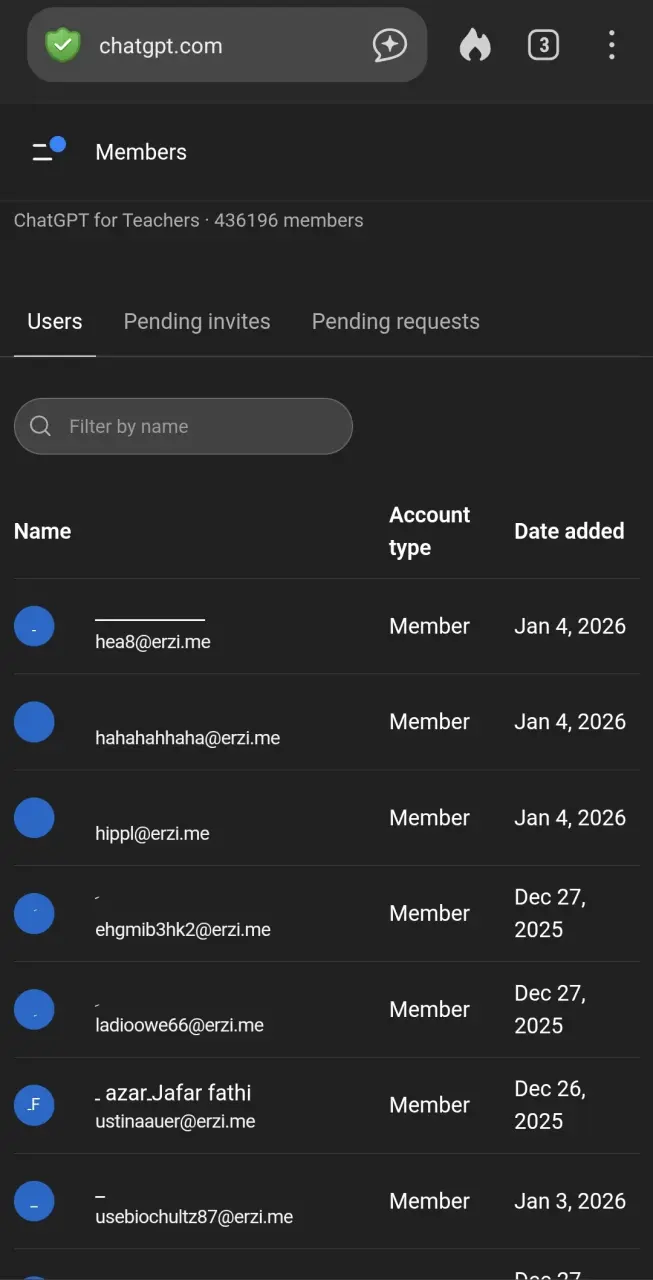Viewport: 653px width, 1280px height.
Task: Click the Jan 3, 2026 date
Action: pyautogui.click(x=570, y=1201)
